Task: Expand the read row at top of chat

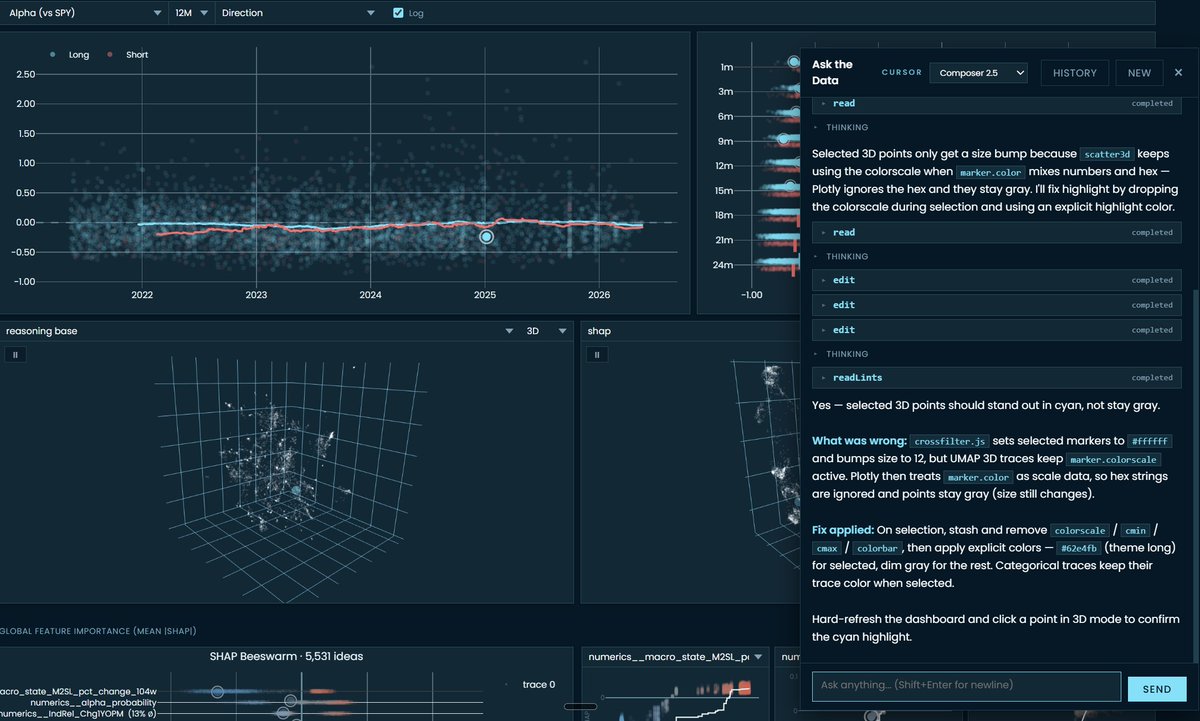Action: [998, 104]
